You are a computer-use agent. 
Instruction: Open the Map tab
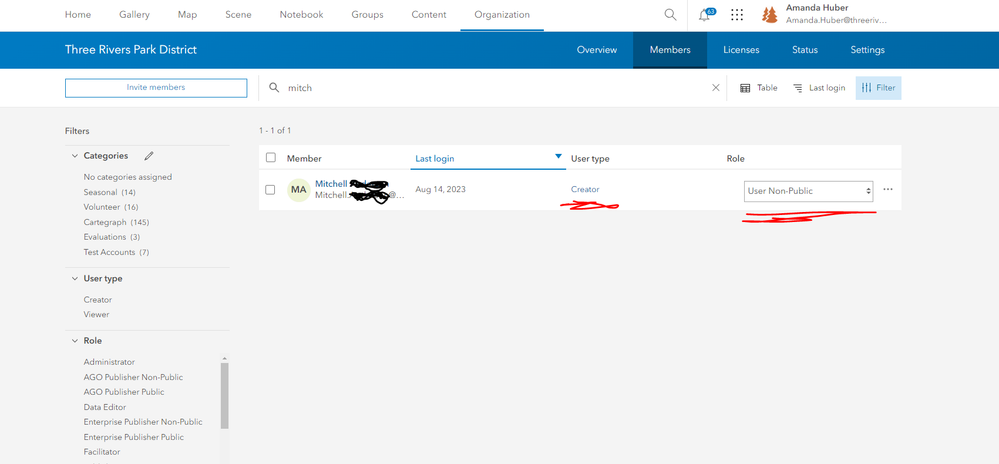pos(187,15)
